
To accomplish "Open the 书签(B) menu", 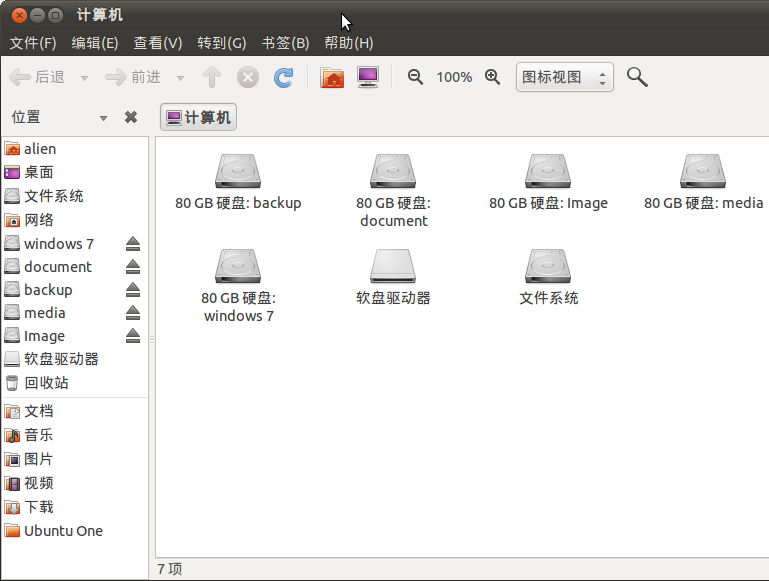I will coord(285,43).
